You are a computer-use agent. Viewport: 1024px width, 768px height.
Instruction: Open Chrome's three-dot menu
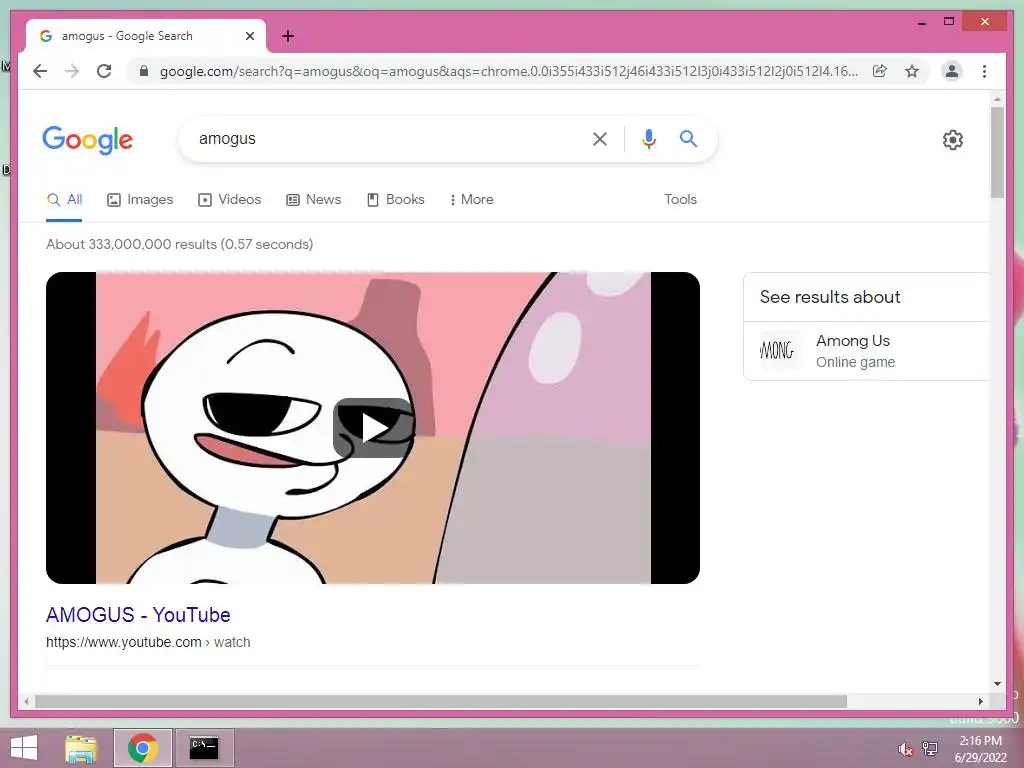tap(984, 71)
